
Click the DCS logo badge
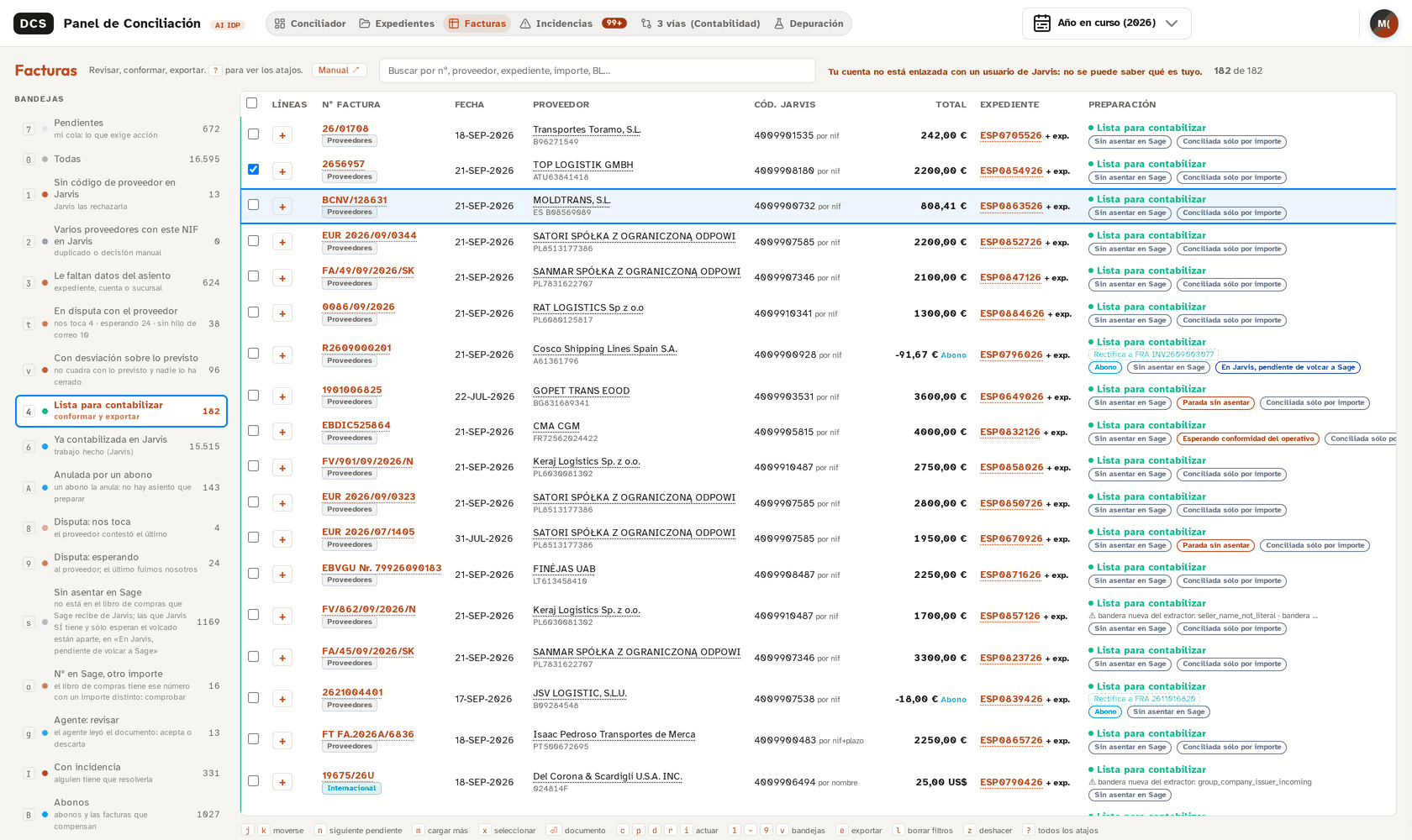(x=34, y=24)
